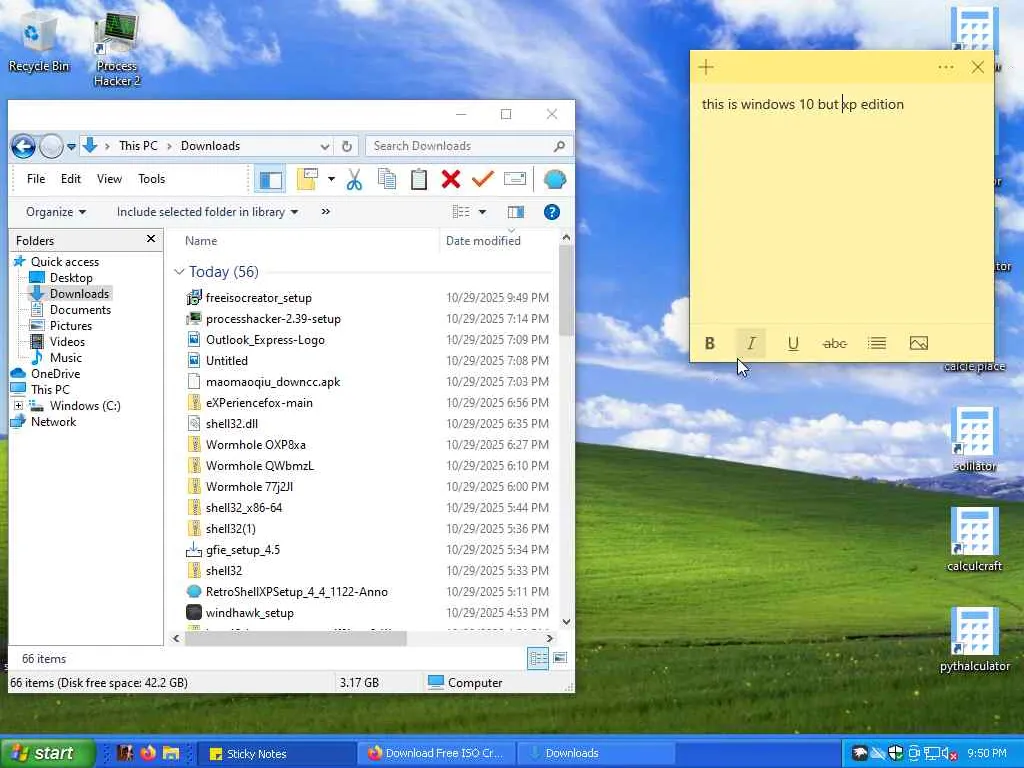
Task: Select Quick access in folder tree
Action: [65, 262]
